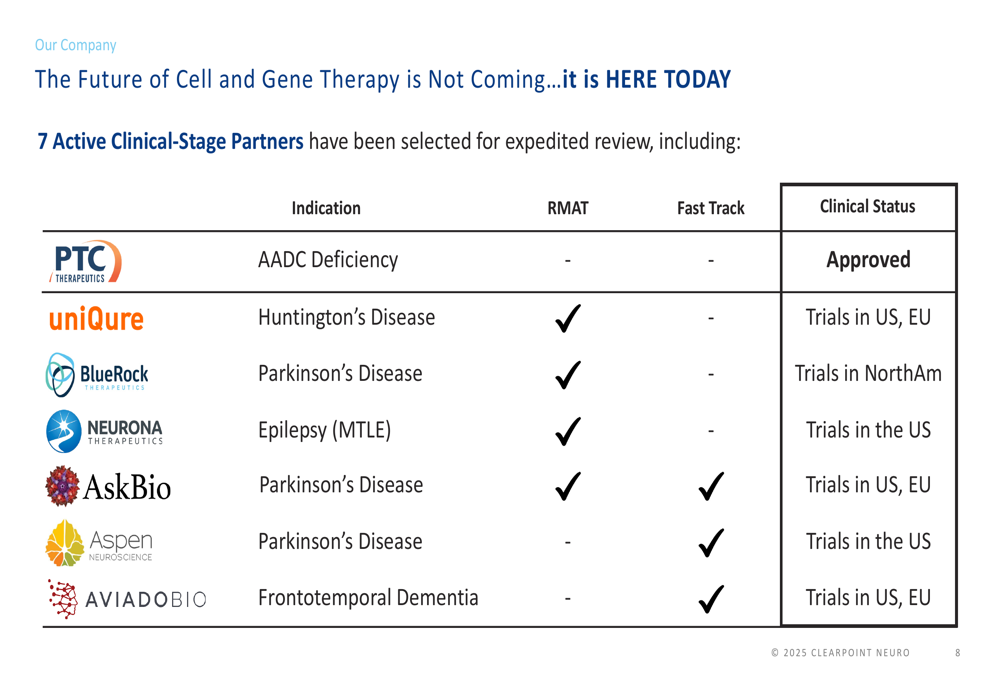Click the RMAT checkmark for BlueRock
Screen dimensions: 1000x685
tap(568, 374)
